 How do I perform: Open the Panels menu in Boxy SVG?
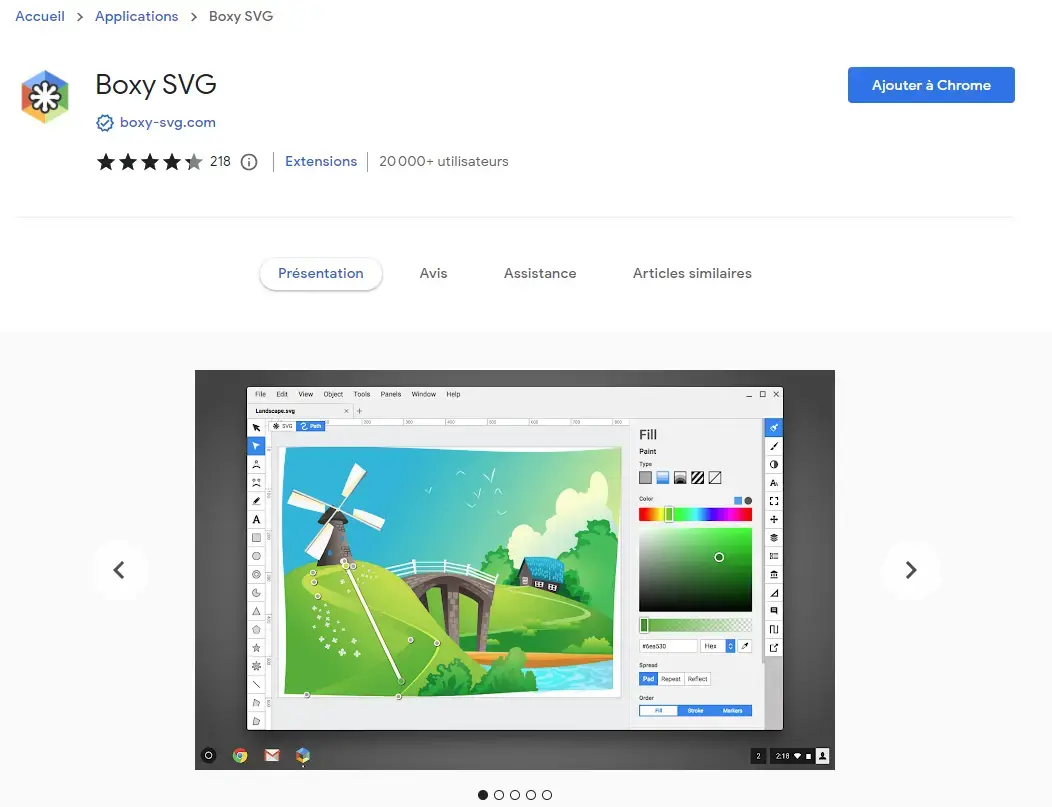point(390,394)
